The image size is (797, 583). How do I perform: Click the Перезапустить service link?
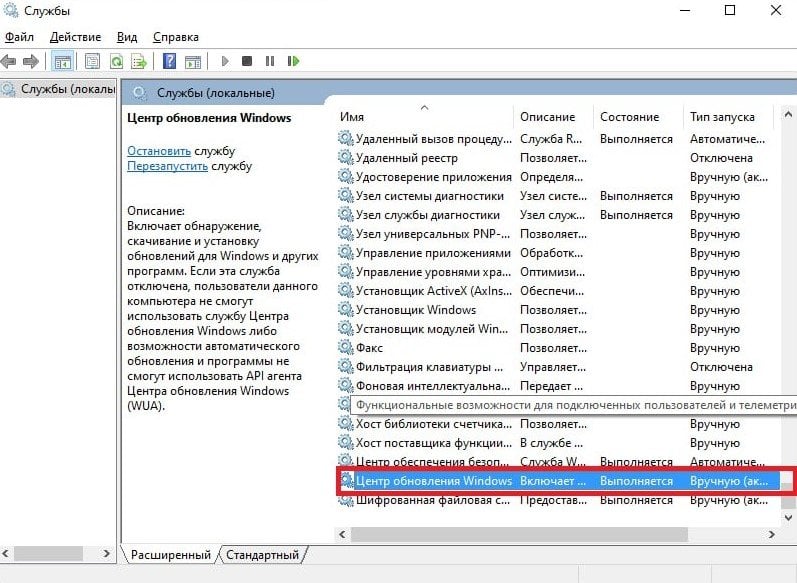[167, 166]
